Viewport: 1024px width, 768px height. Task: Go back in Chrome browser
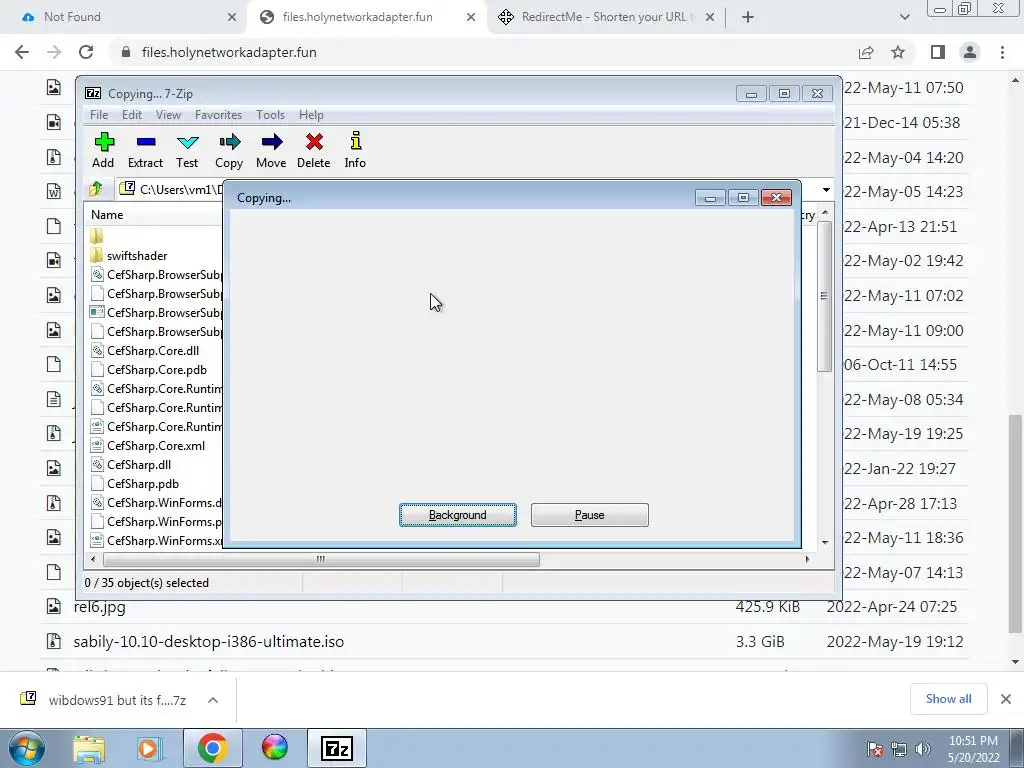[22, 52]
